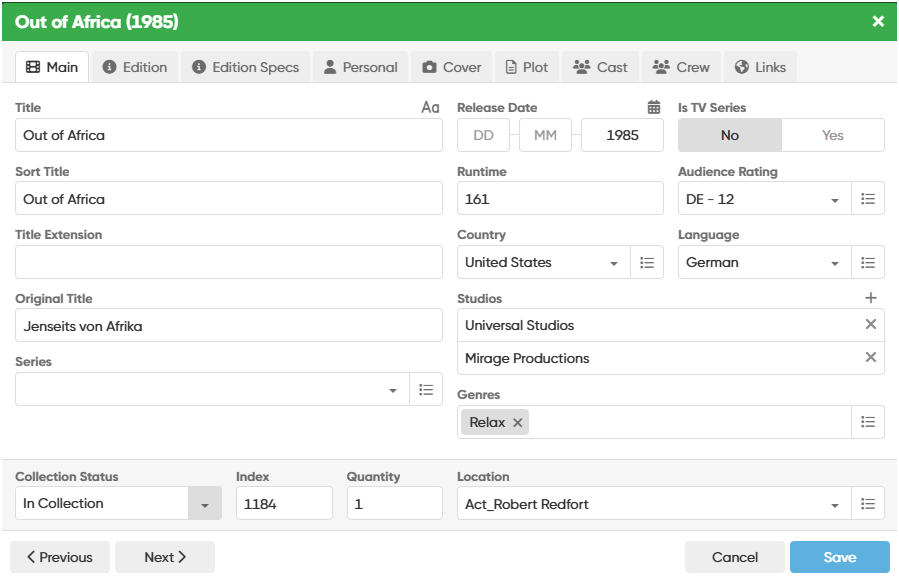
Task: Open the Series list manager icon
Action: pos(426,390)
